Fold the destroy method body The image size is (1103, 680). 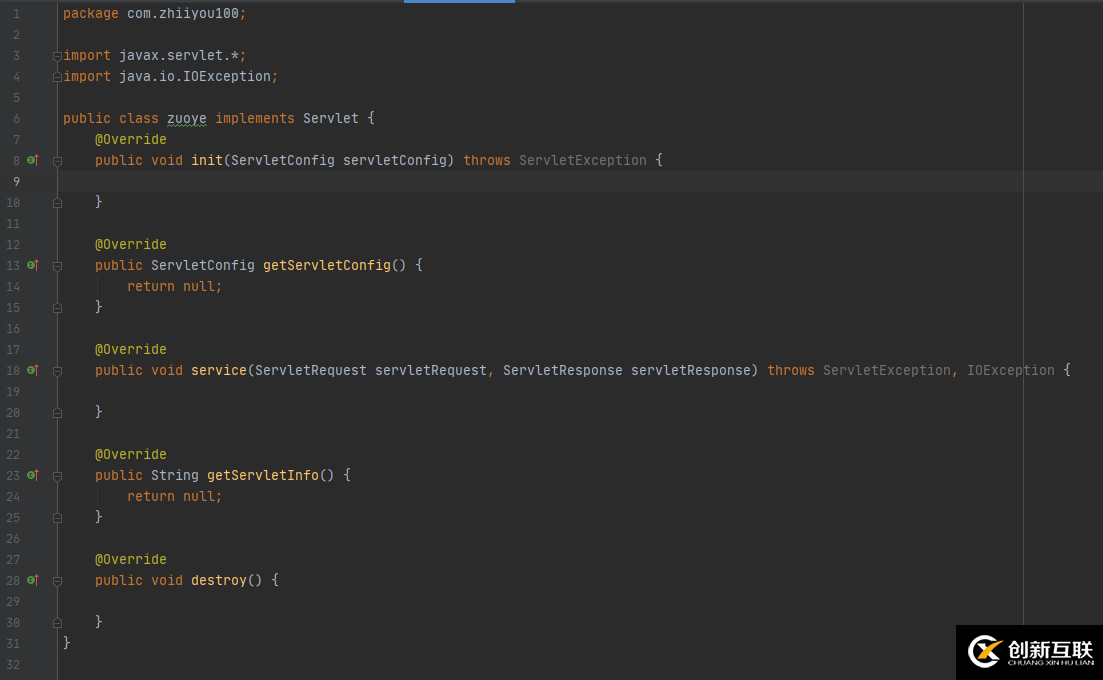(57, 580)
